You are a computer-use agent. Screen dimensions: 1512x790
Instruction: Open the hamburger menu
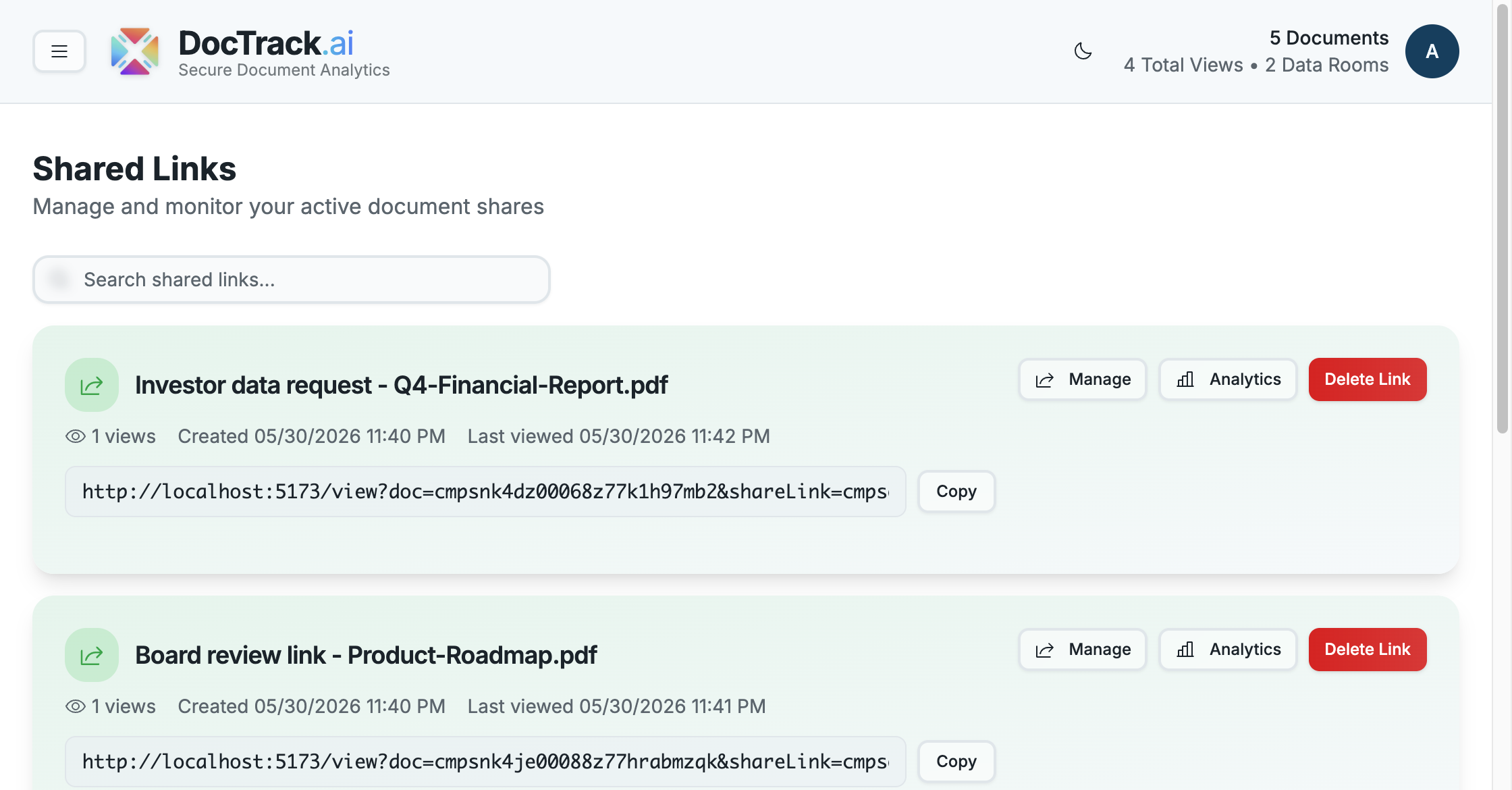[59, 51]
